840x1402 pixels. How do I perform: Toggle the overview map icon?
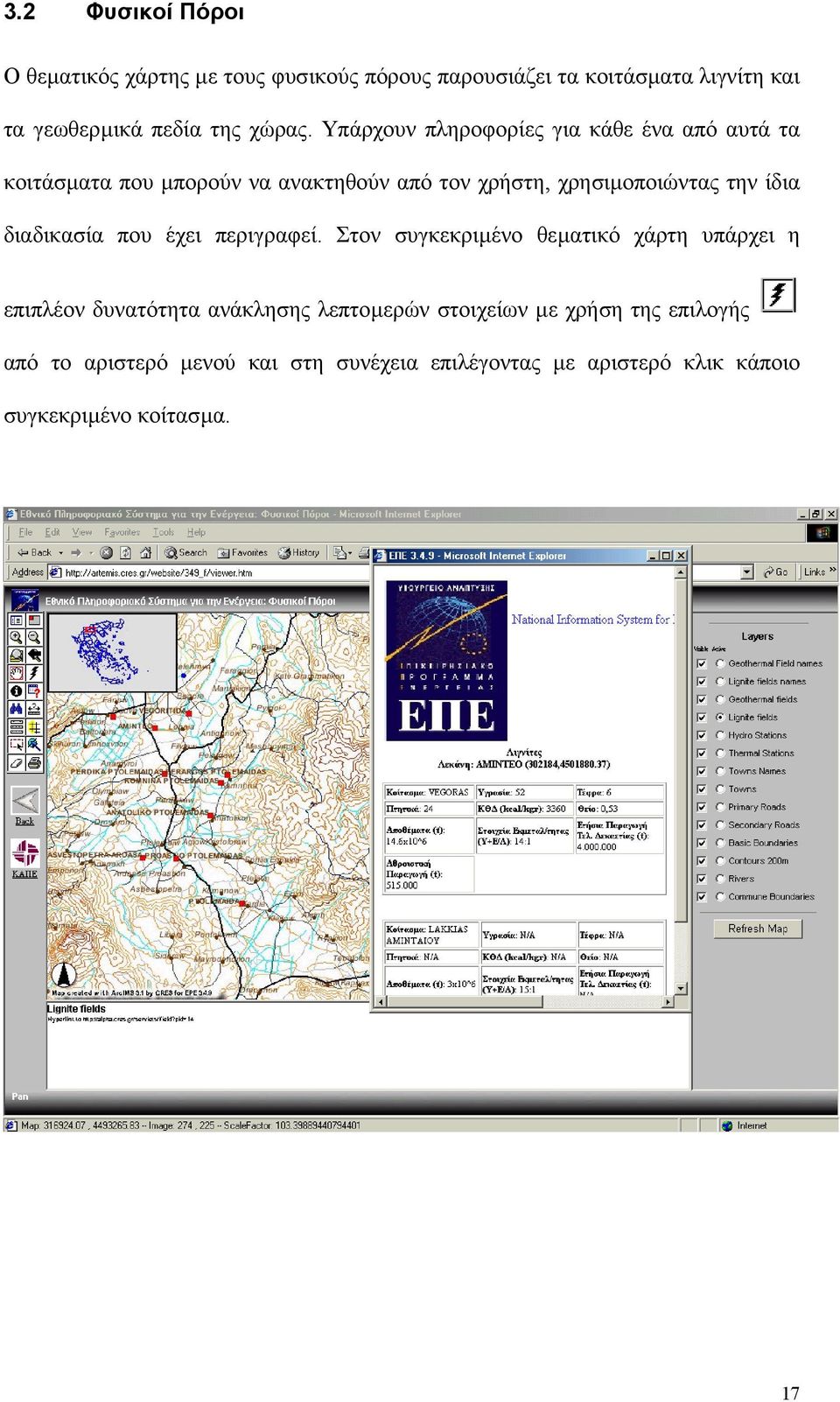[x=34, y=620]
